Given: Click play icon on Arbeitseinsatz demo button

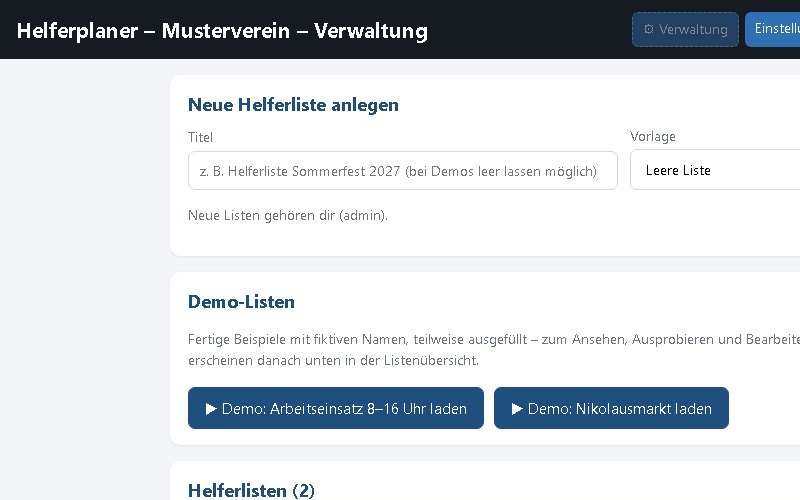Looking at the screenshot, I should click(x=211, y=409).
